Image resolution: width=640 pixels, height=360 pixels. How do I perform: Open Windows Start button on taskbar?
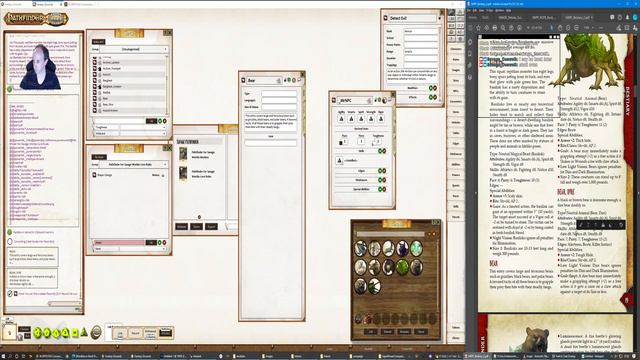coord(3,356)
